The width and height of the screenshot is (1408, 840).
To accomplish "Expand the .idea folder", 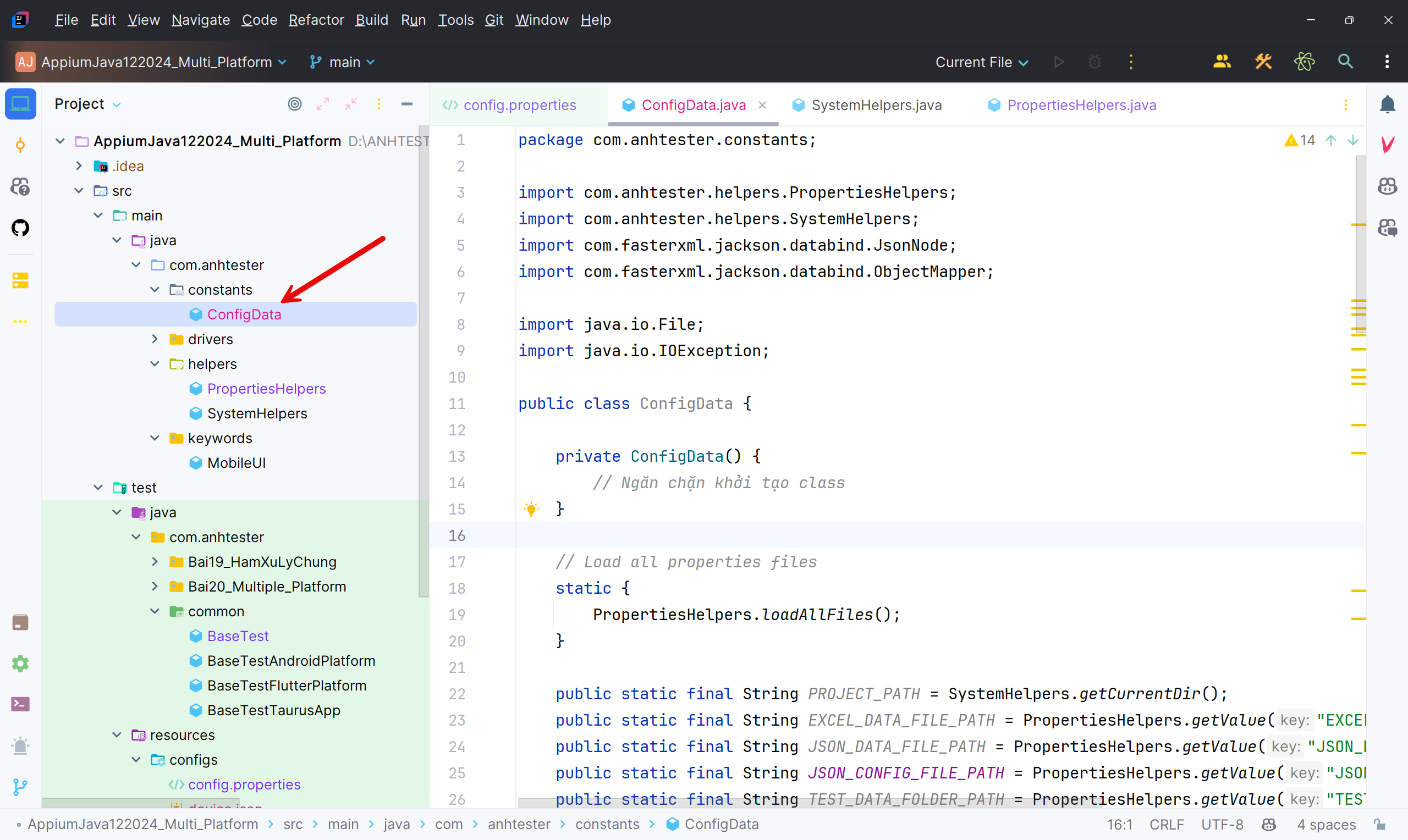I will [79, 166].
